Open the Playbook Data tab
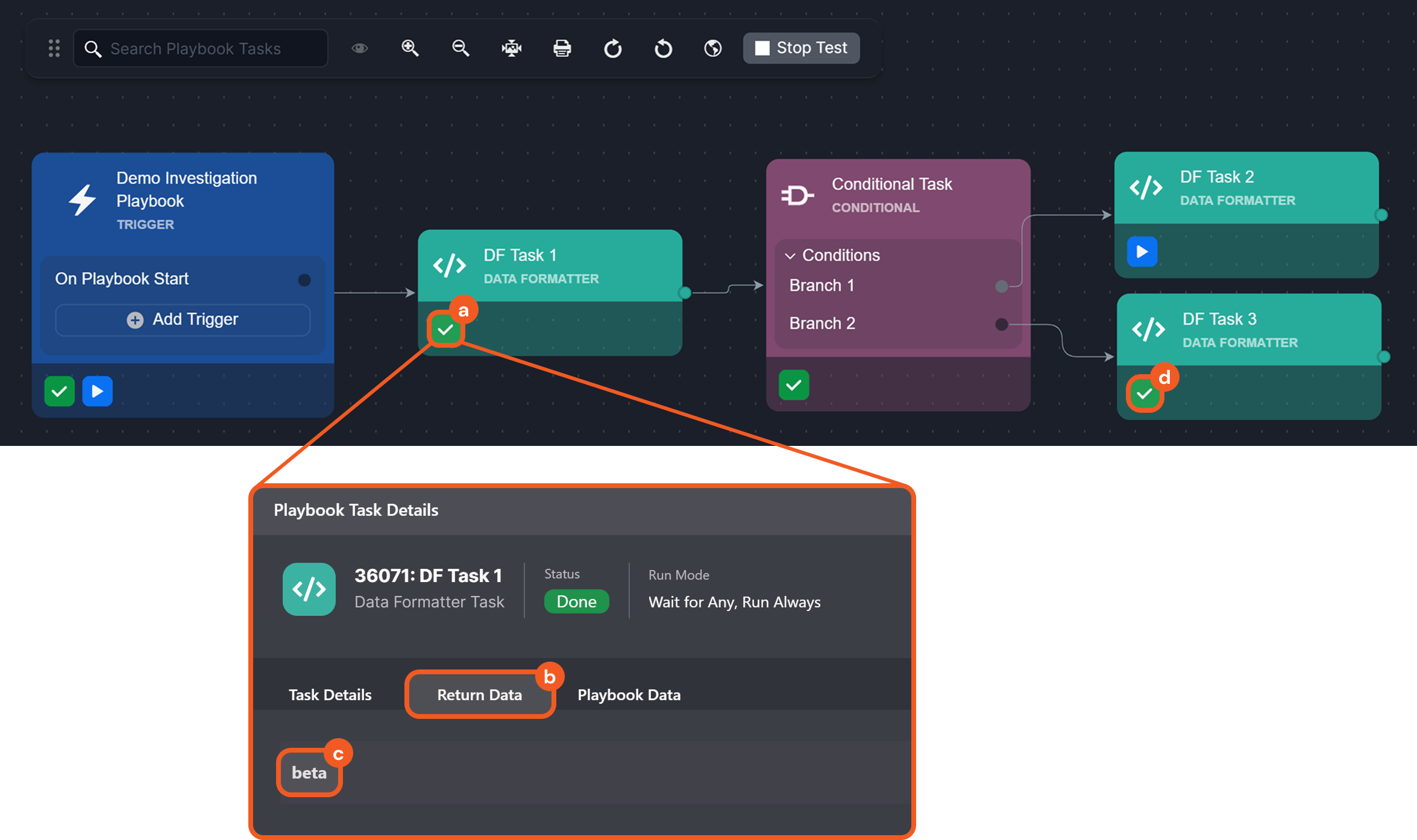This screenshot has height=840, width=1417. (x=629, y=695)
